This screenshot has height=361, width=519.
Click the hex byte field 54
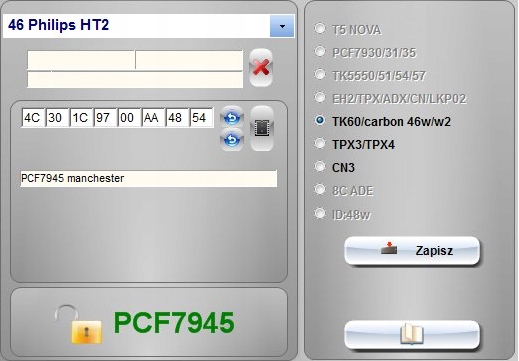pyautogui.click(x=201, y=117)
